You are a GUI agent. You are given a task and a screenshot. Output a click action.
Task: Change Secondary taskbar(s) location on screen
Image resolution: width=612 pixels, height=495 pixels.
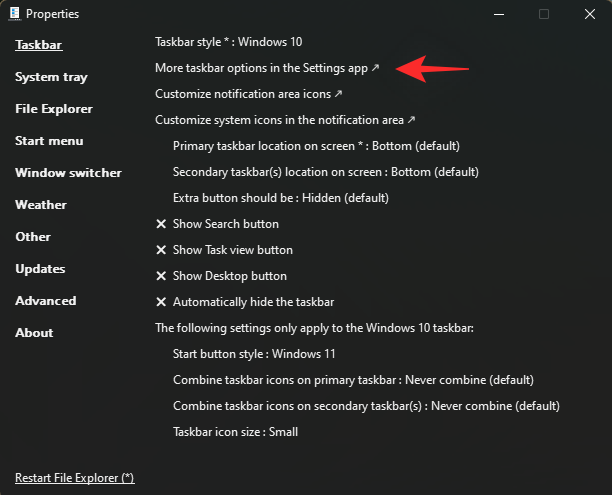(326, 172)
